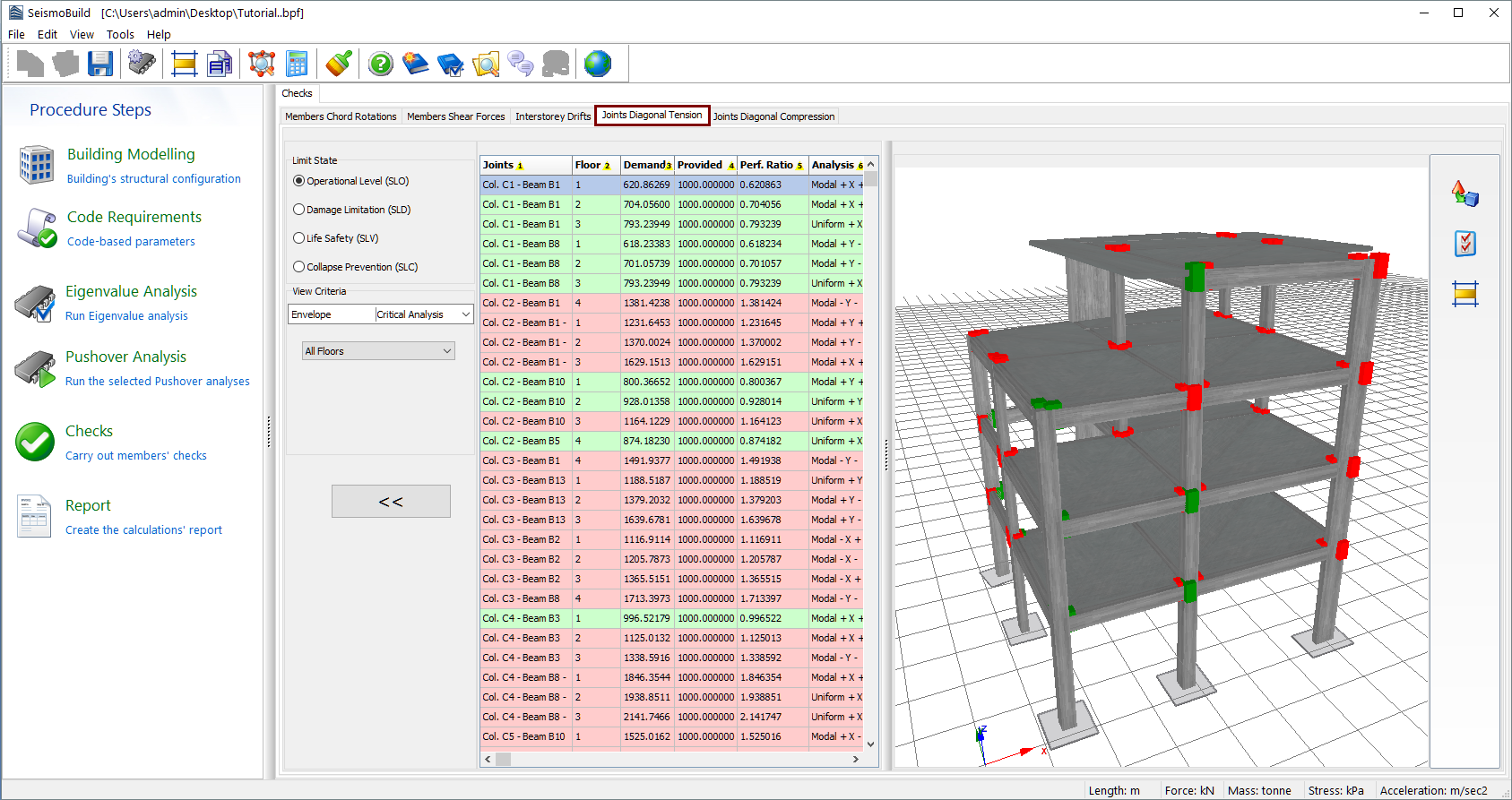Expand the All Floors dropdown

[x=378, y=351]
